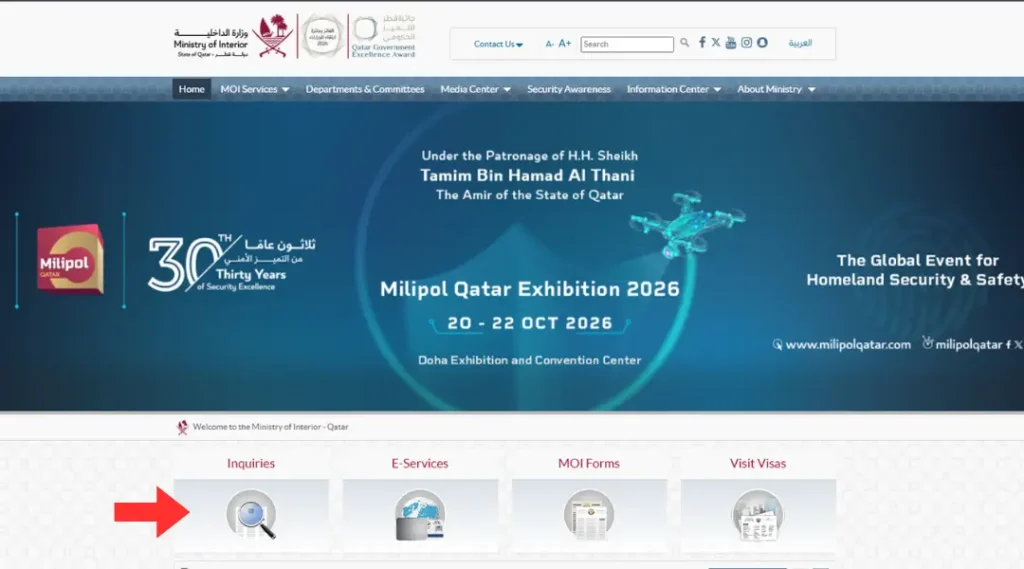Open the Snapchat icon in header
The image size is (1024, 569).
click(x=762, y=42)
